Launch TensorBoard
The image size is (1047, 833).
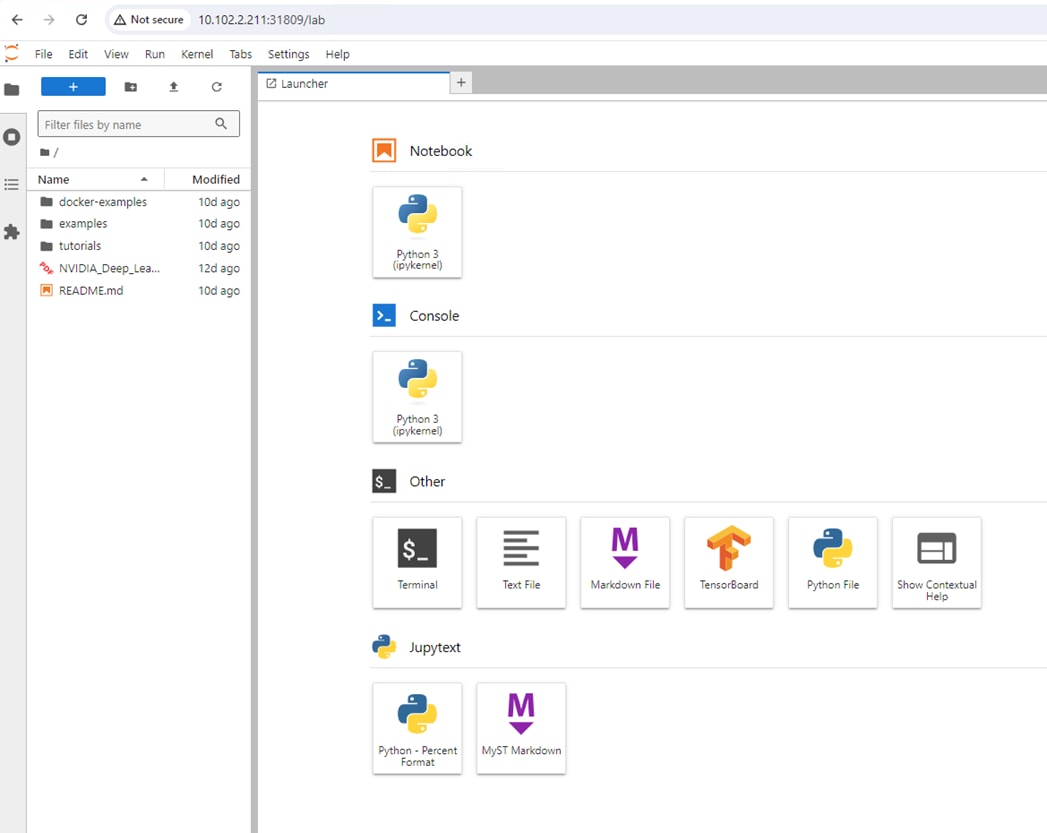pyautogui.click(x=729, y=563)
